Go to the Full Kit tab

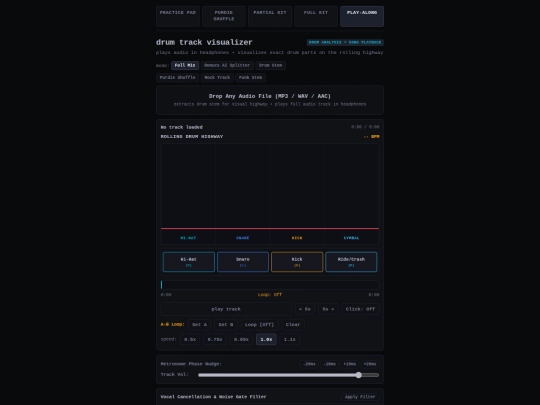[x=316, y=16]
